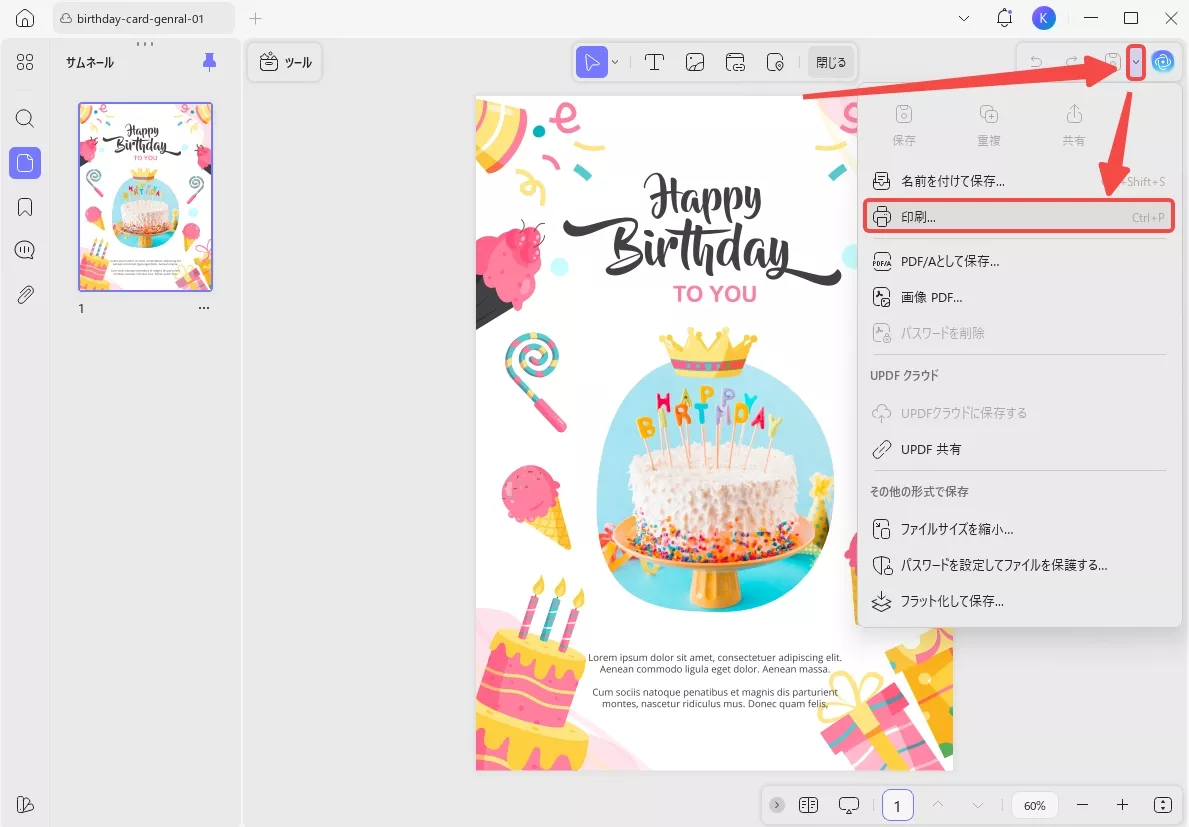Start slideshow presentation mode icon
Screen dimensions: 1189x827
849,805
